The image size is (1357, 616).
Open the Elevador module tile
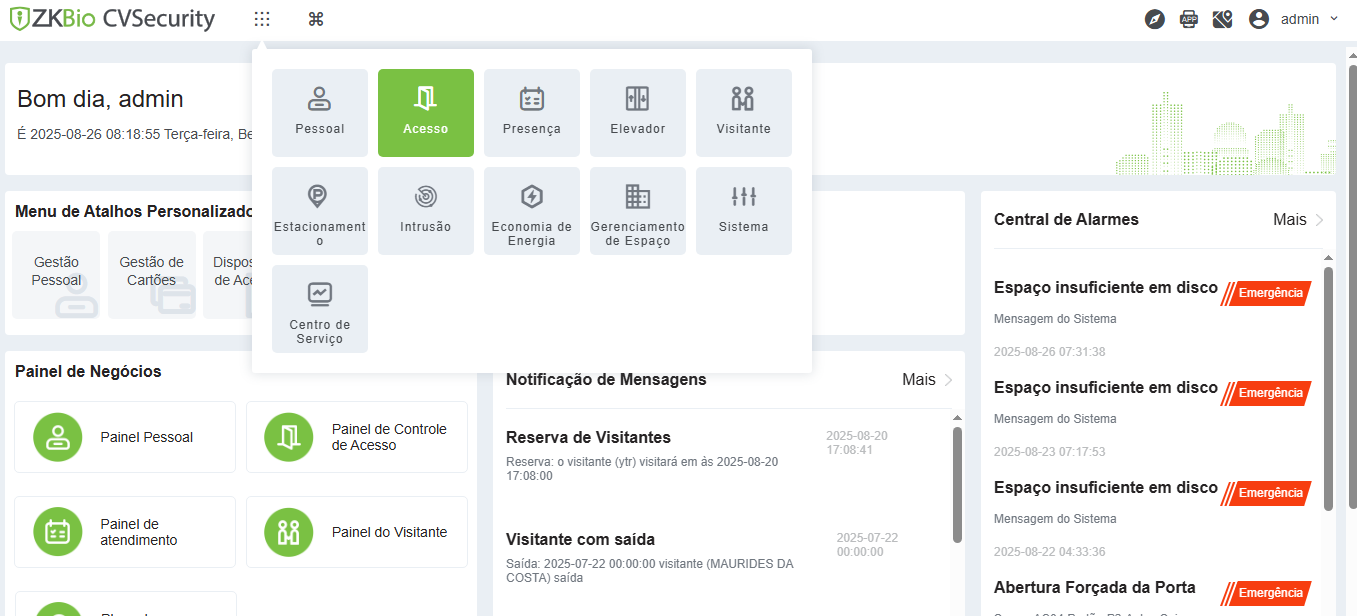coord(638,113)
